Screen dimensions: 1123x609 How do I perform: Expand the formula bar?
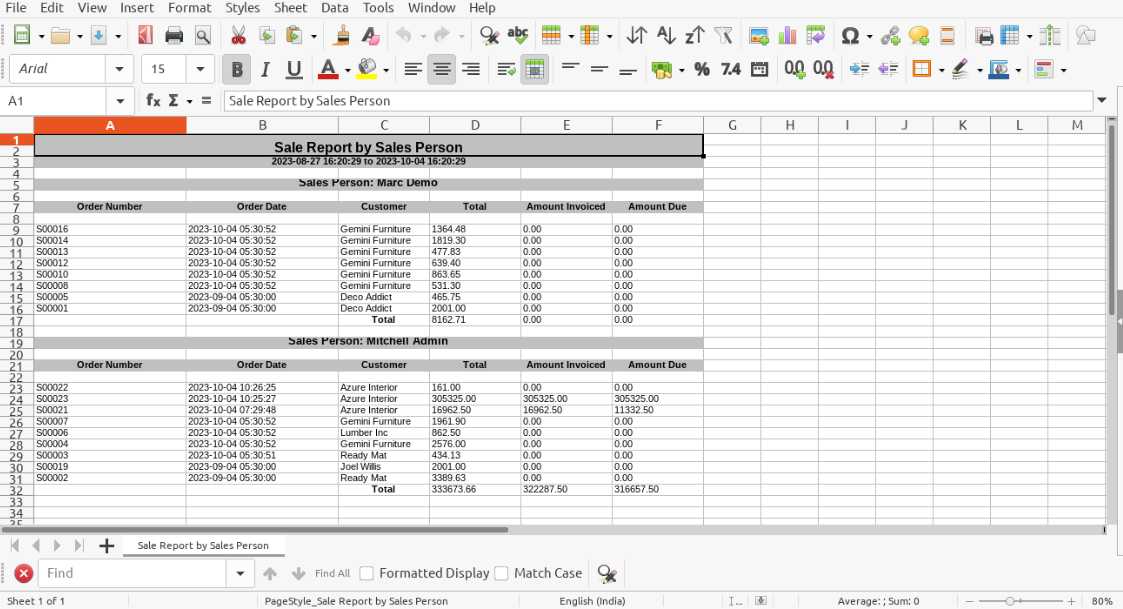[1102, 100]
